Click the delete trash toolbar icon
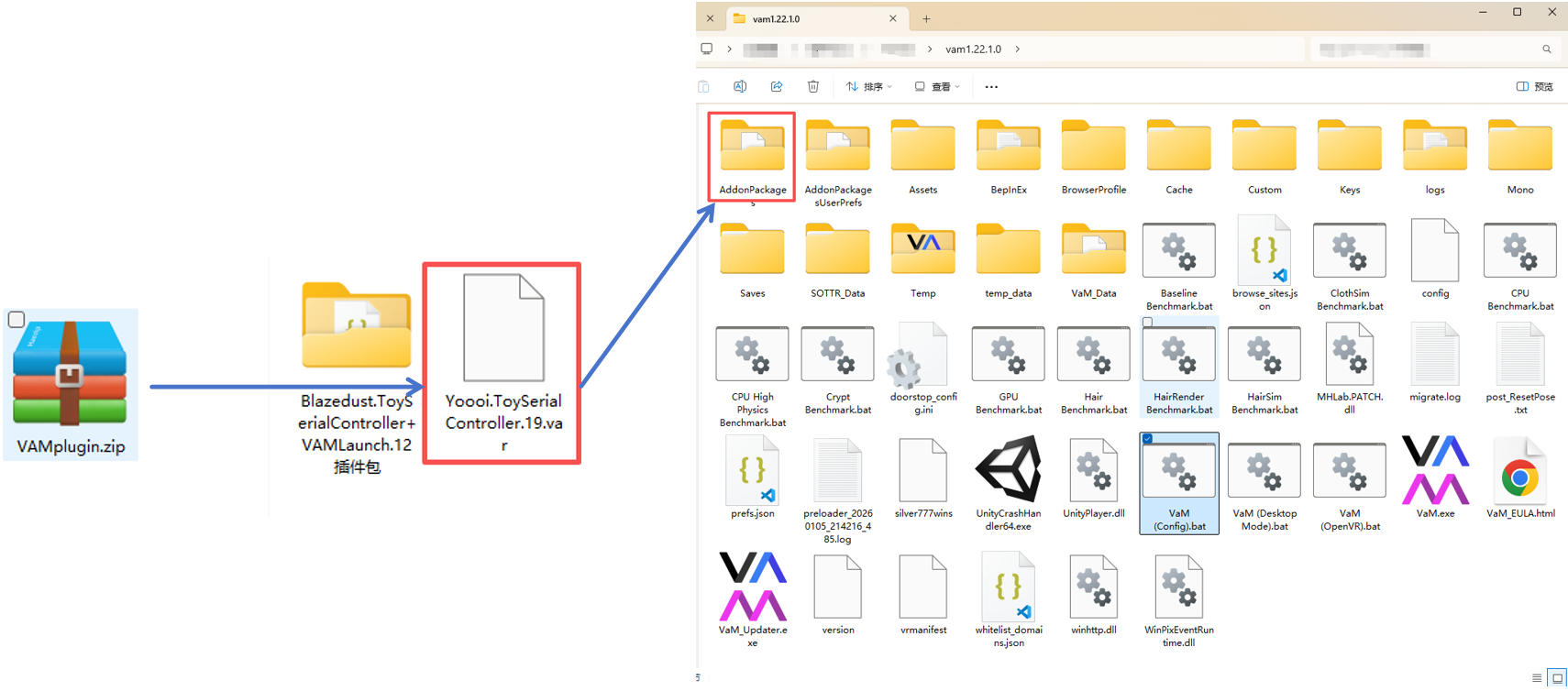Image resolution: width=1568 pixels, height=691 pixels. click(812, 86)
